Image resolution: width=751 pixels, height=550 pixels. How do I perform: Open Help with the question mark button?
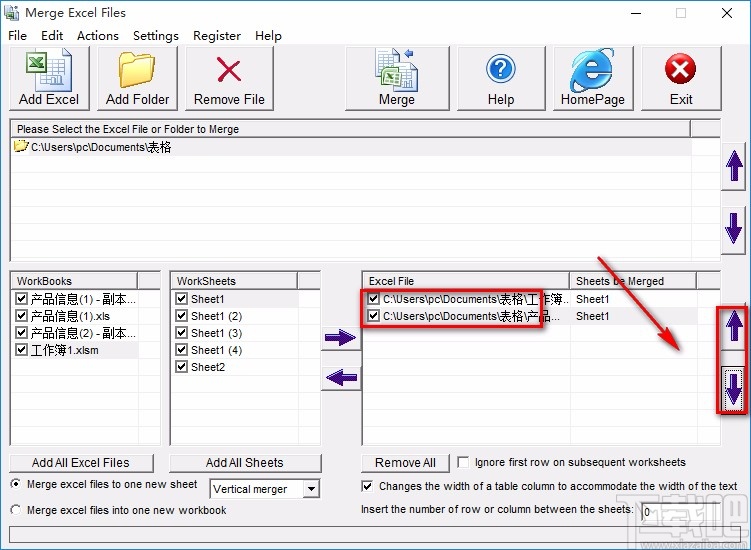(501, 79)
